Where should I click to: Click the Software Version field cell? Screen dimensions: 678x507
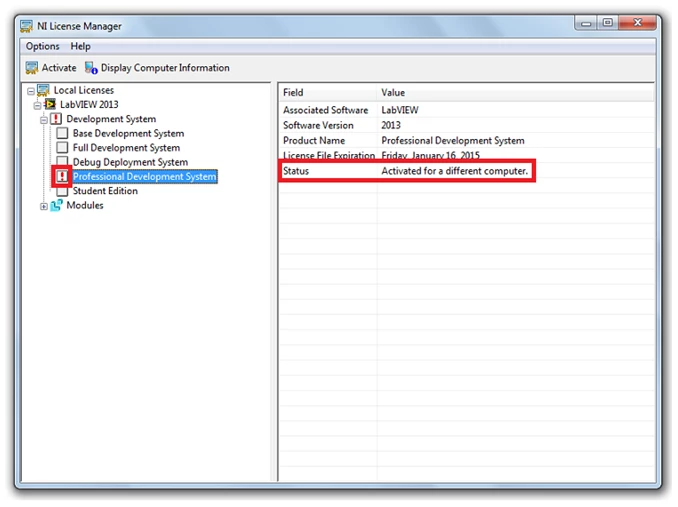pyautogui.click(x=318, y=125)
